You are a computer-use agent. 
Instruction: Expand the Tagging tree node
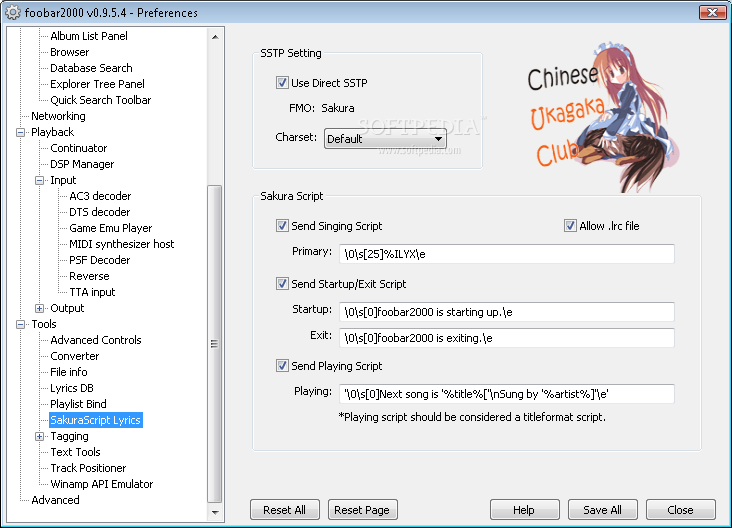tap(40, 436)
